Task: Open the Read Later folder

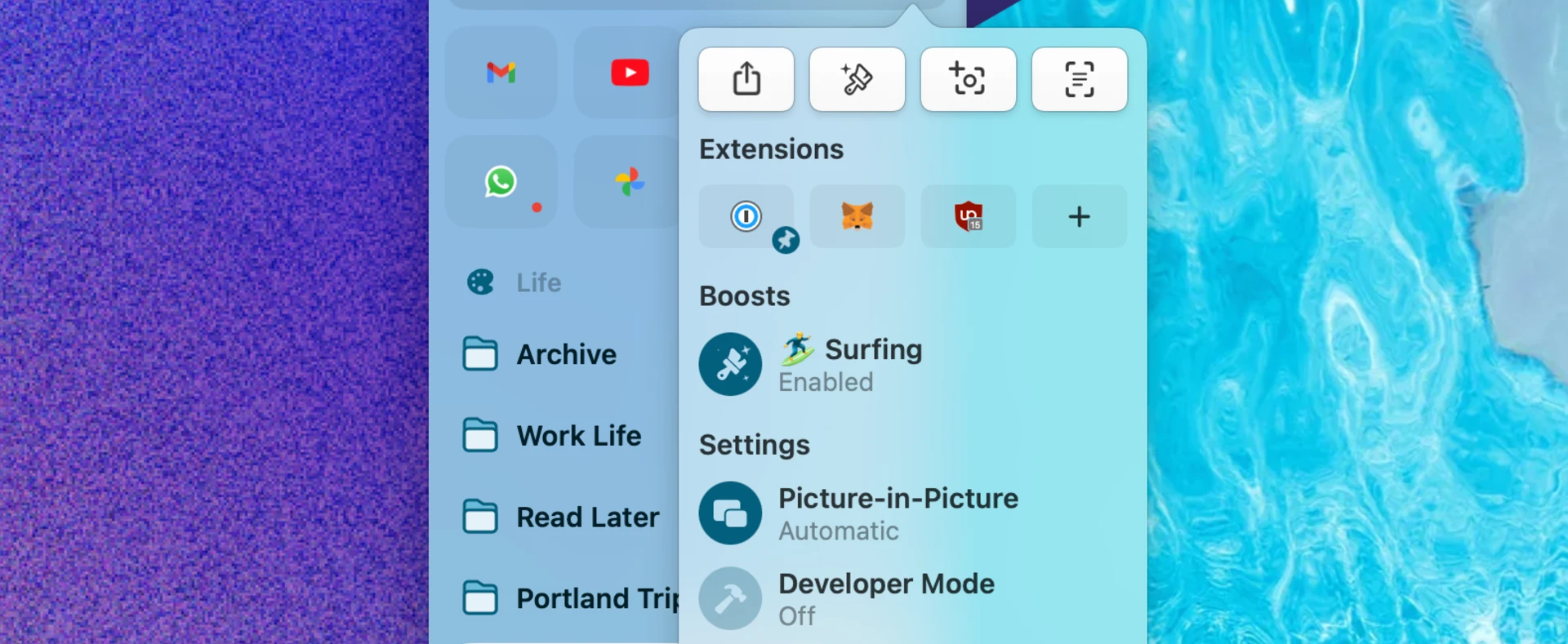Action: coord(561,517)
